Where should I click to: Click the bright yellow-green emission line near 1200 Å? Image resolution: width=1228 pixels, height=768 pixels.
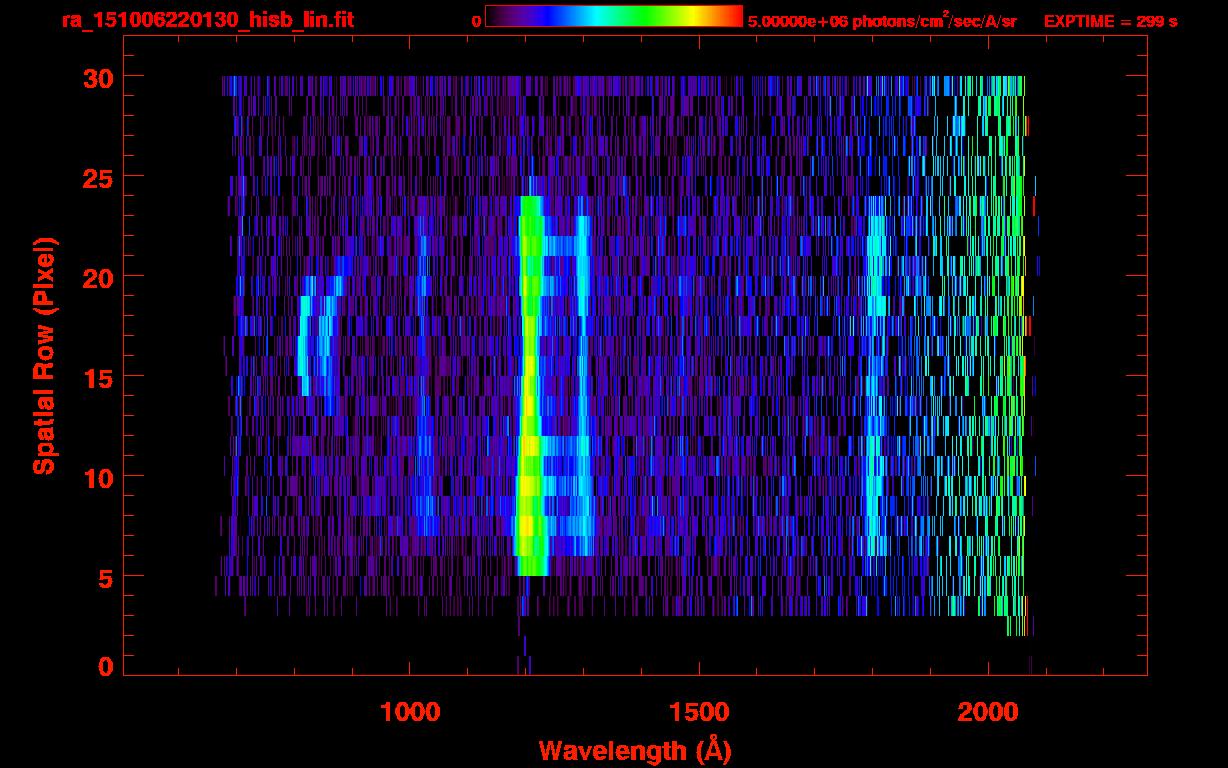529,400
